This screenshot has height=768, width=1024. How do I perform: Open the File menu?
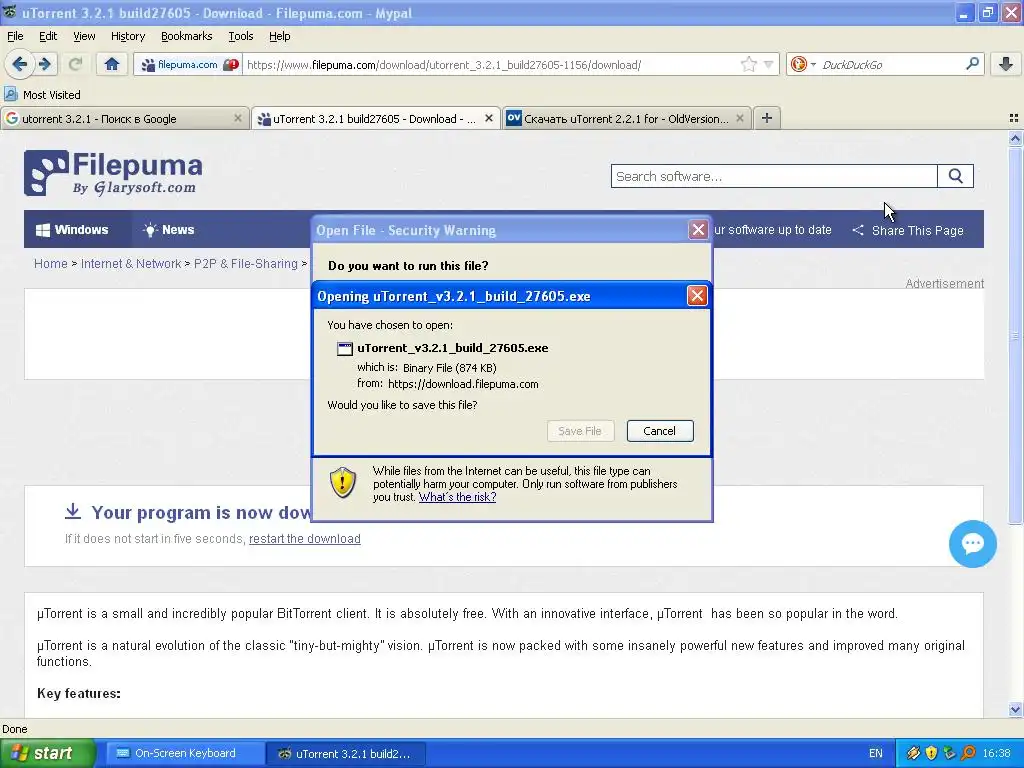point(15,36)
